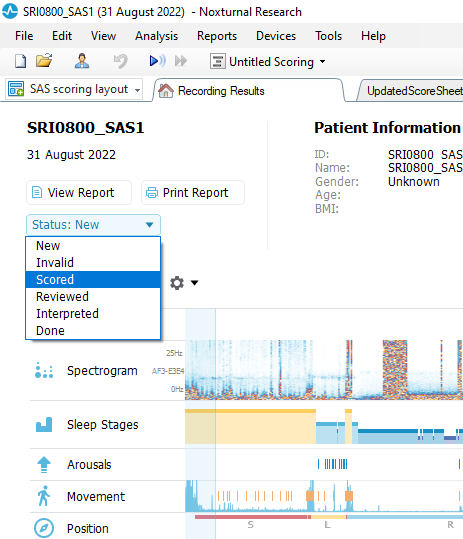Click the fast forward double-arrow icon
Image resolution: width=463 pixels, height=539 pixels.
(181, 61)
